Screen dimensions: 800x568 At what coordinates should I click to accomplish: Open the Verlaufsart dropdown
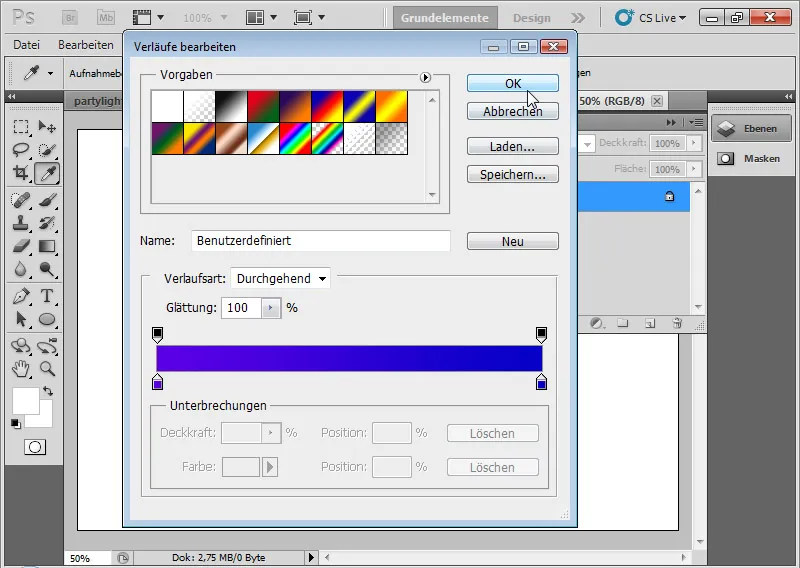(280, 279)
